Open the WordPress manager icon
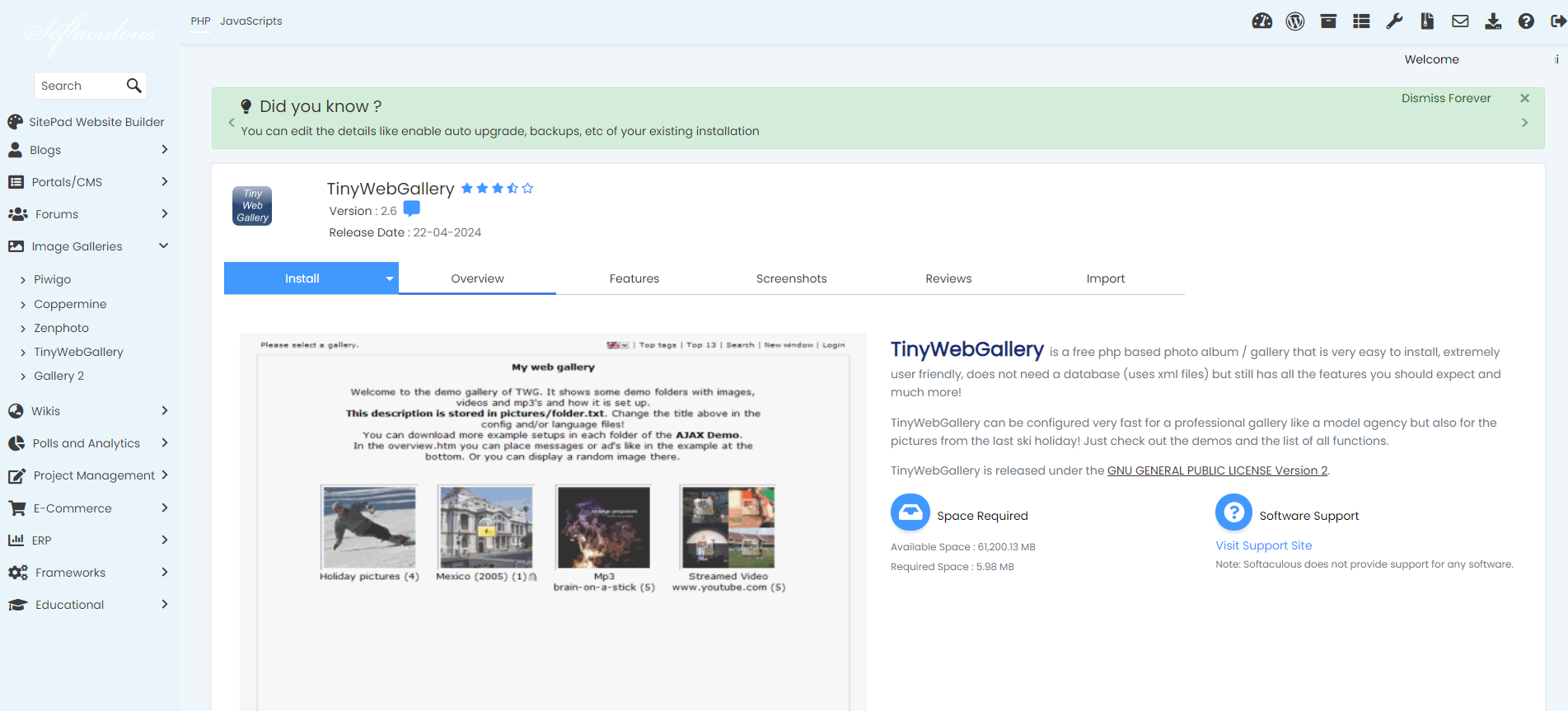This screenshot has height=711, width=1568. [x=1295, y=21]
